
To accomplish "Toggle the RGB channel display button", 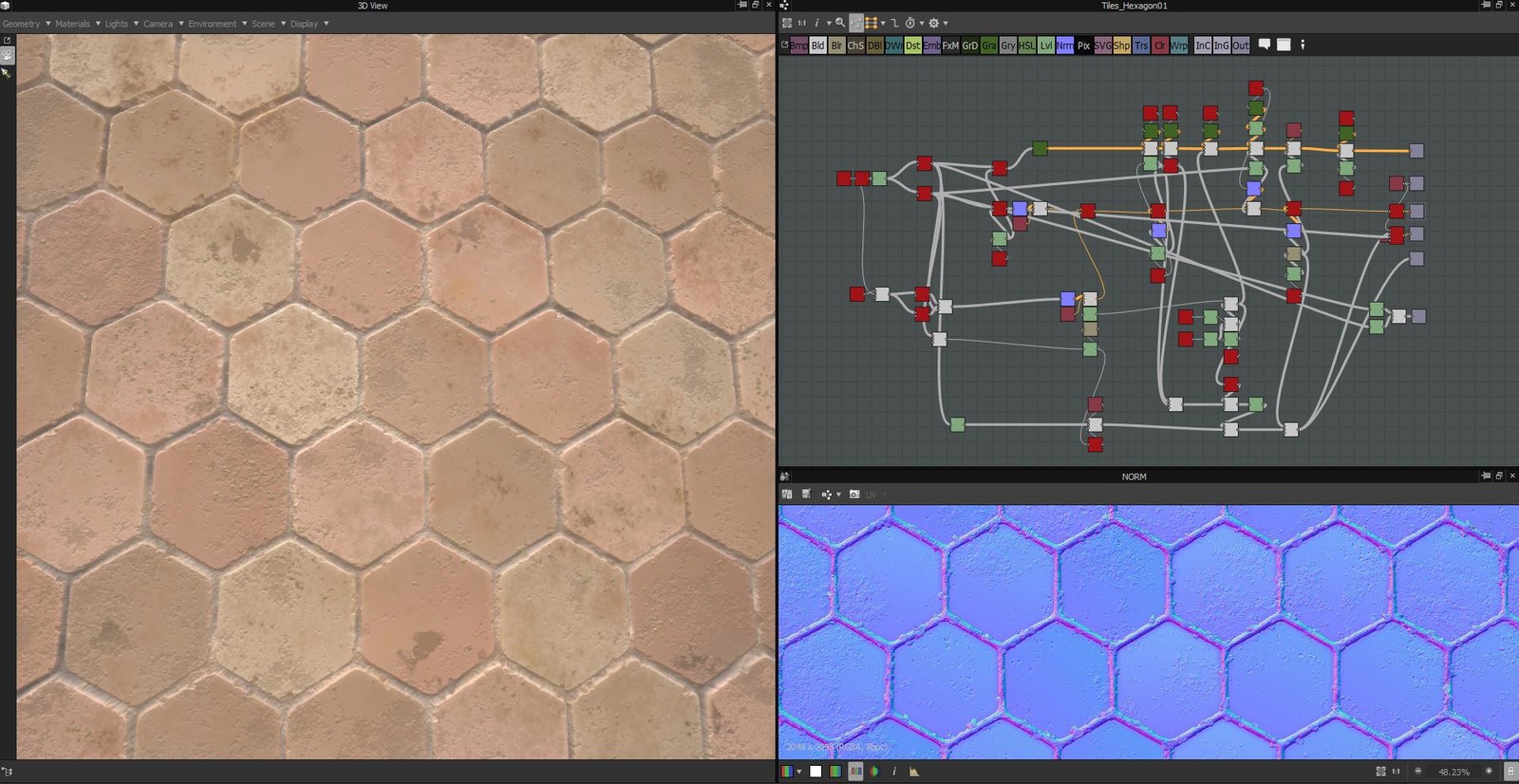I will 855,772.
